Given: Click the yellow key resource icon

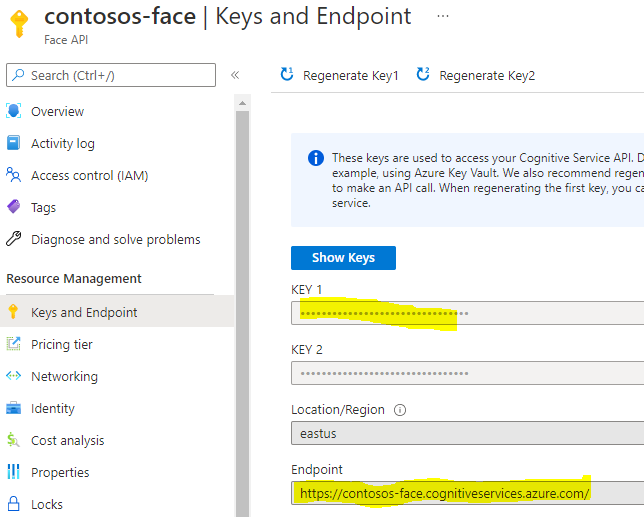Looking at the screenshot, I should [19, 23].
